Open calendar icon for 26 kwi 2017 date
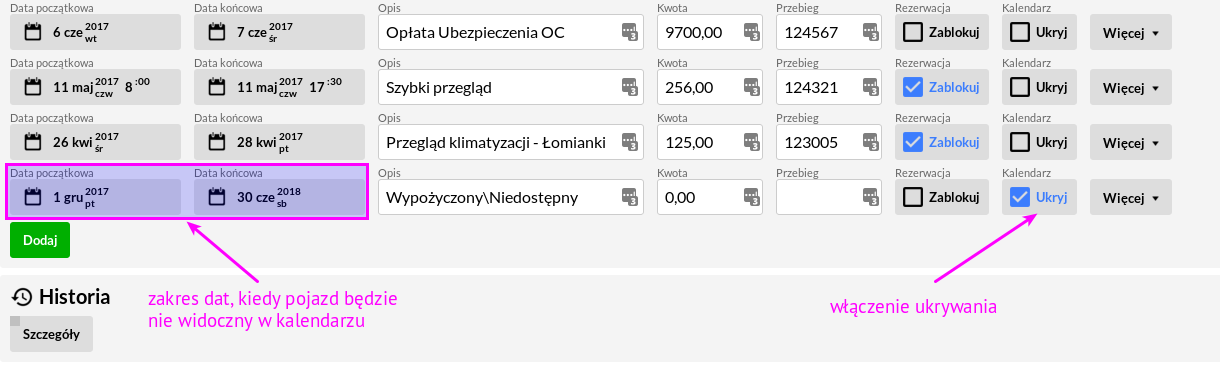 [32, 142]
